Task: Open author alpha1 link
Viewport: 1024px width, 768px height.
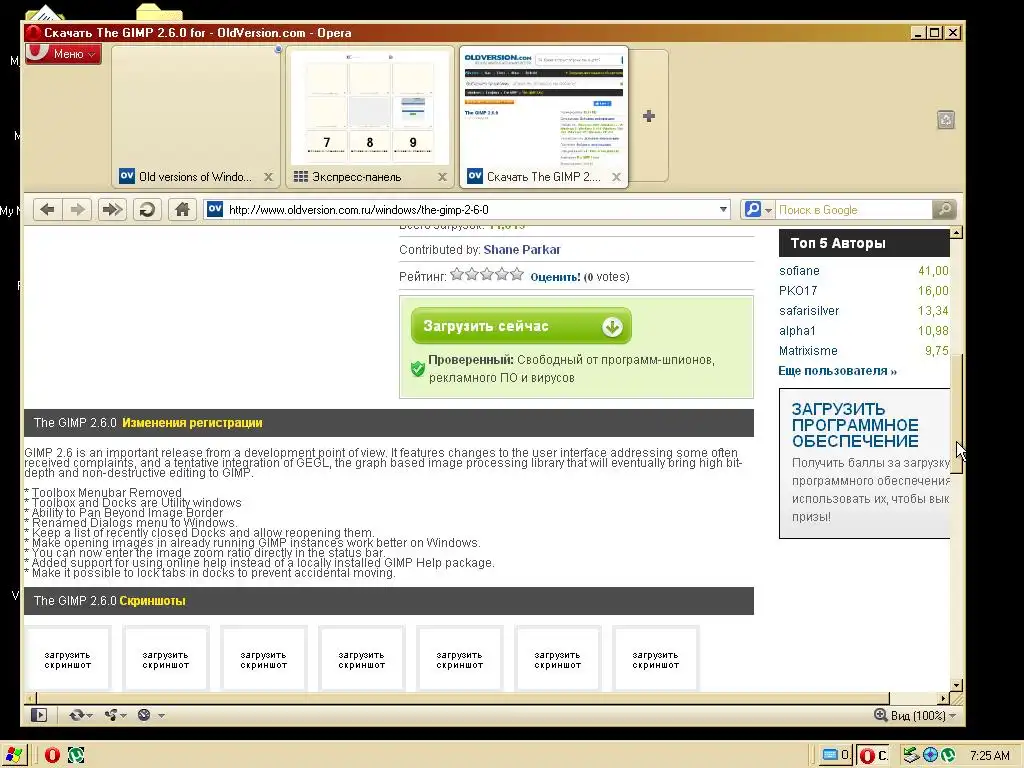Action: 797,331
